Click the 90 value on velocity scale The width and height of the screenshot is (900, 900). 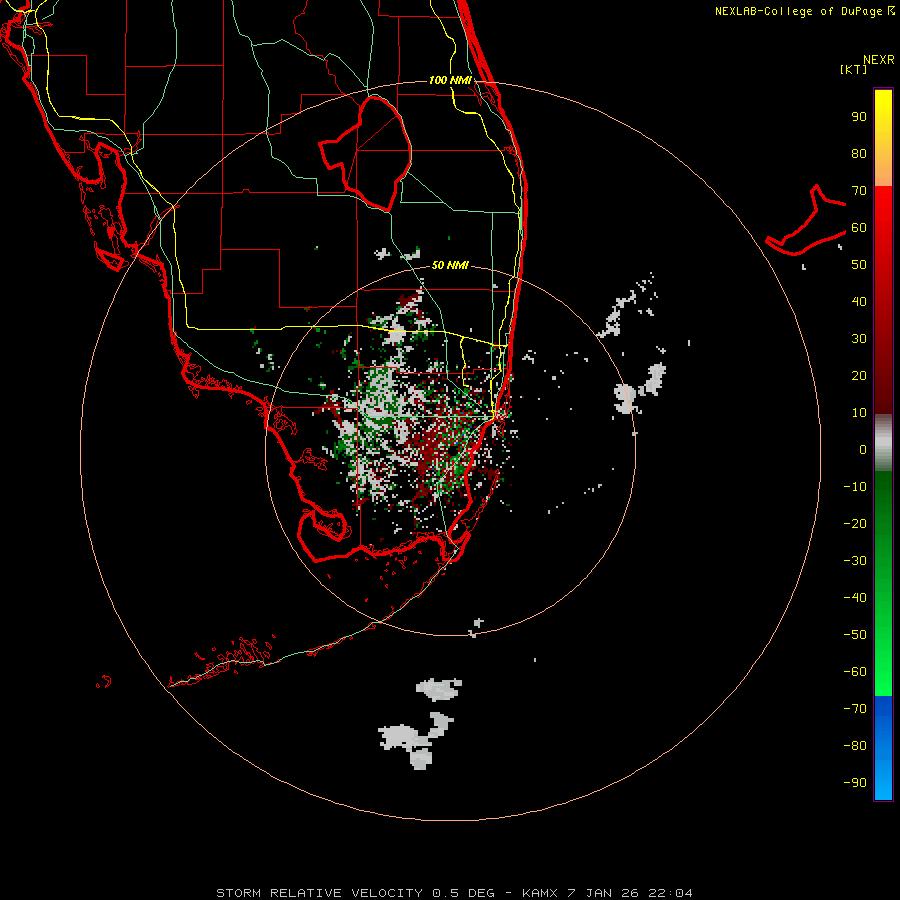point(859,117)
